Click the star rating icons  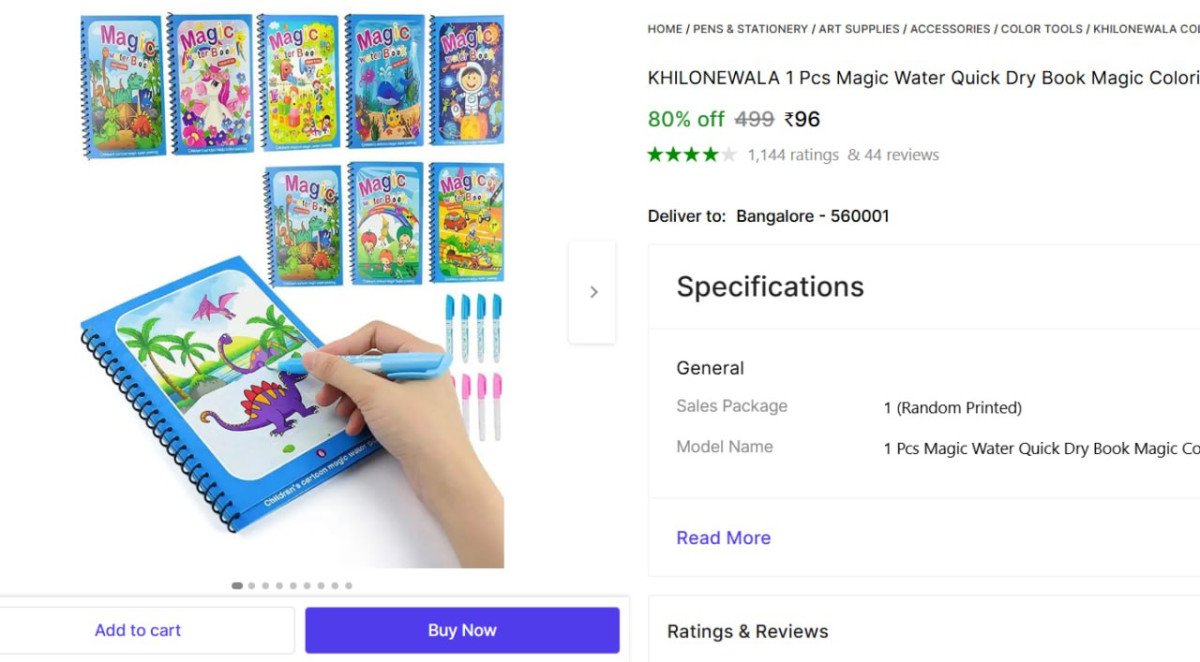click(692, 154)
